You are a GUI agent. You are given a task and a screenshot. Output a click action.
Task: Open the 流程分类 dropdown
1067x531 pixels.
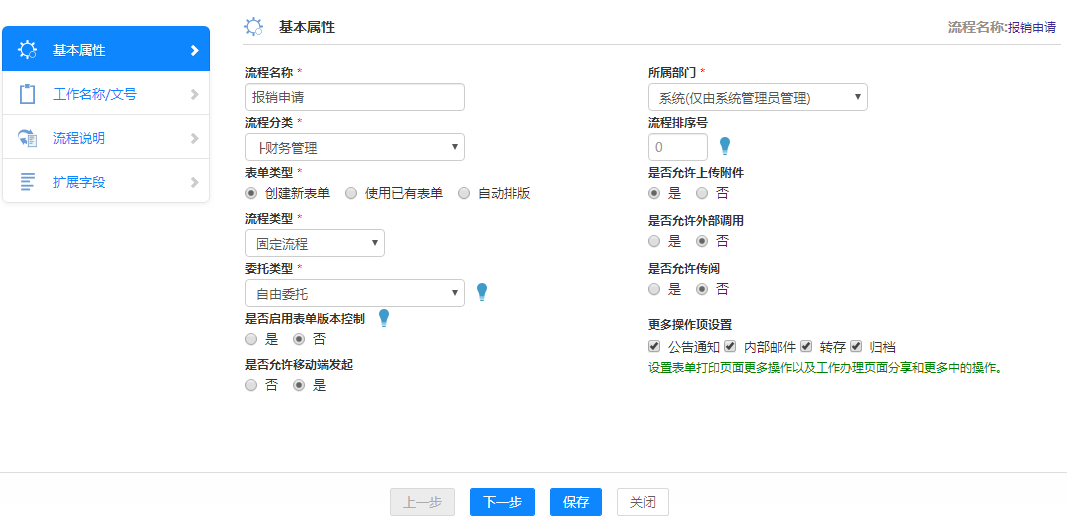354,147
